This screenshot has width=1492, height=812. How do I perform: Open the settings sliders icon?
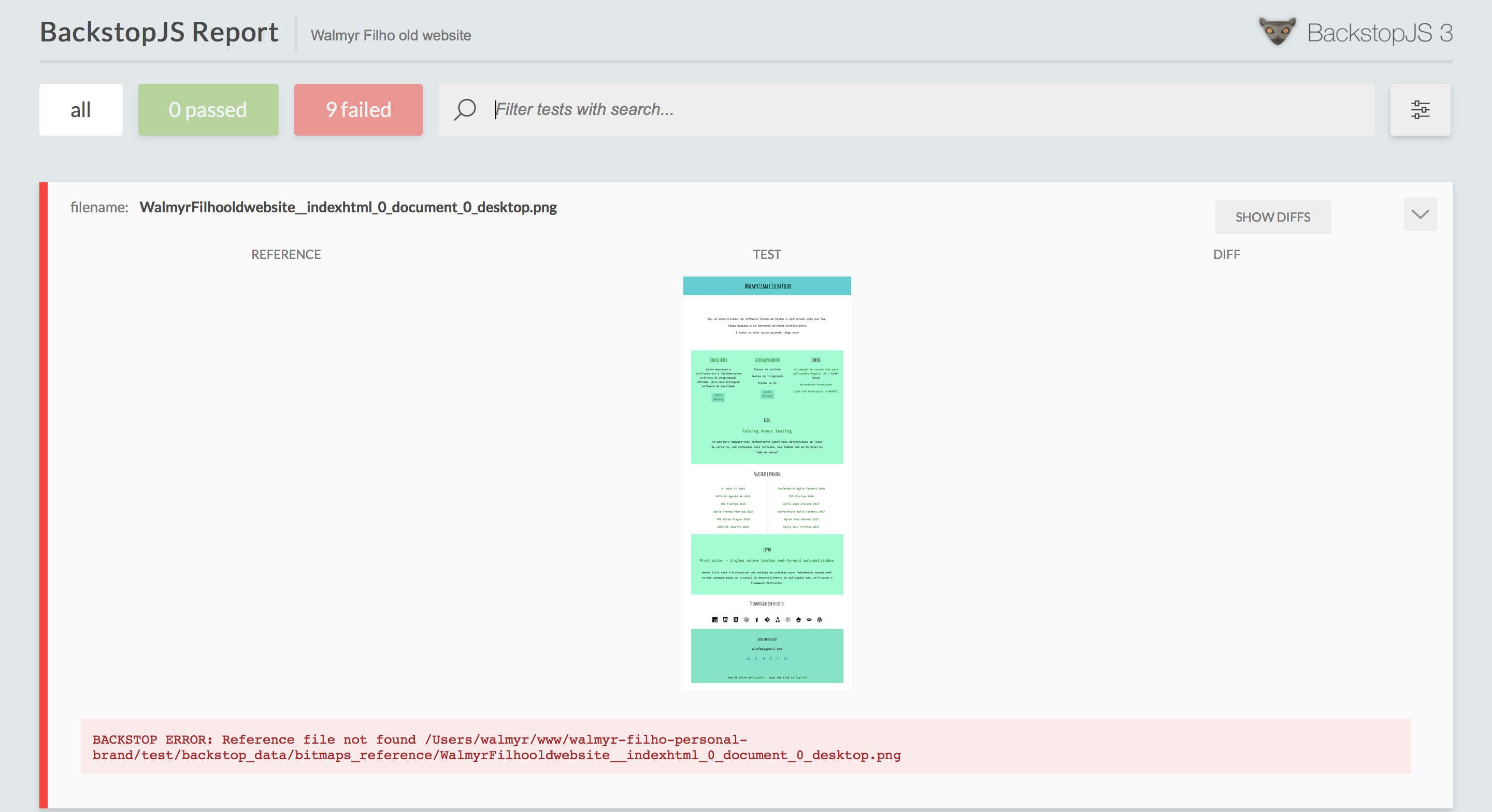(x=1419, y=109)
